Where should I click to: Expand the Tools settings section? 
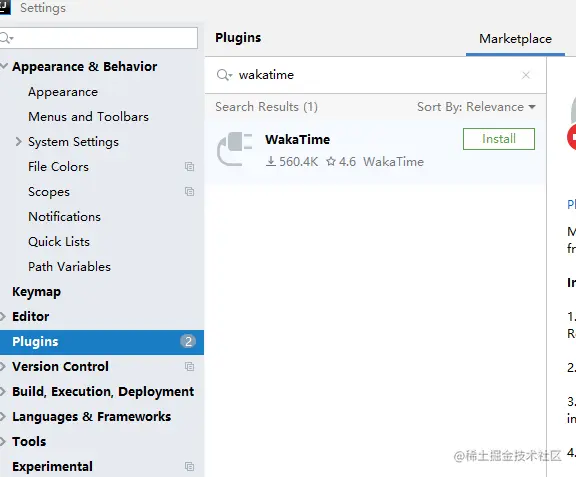3,442
